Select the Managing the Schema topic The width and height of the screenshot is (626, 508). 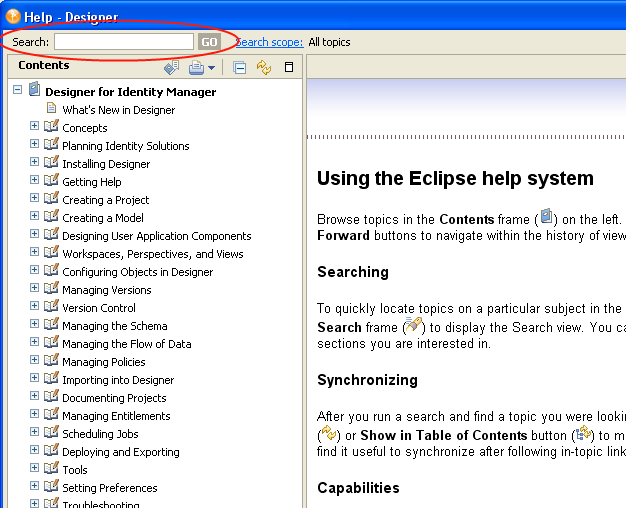(x=115, y=326)
